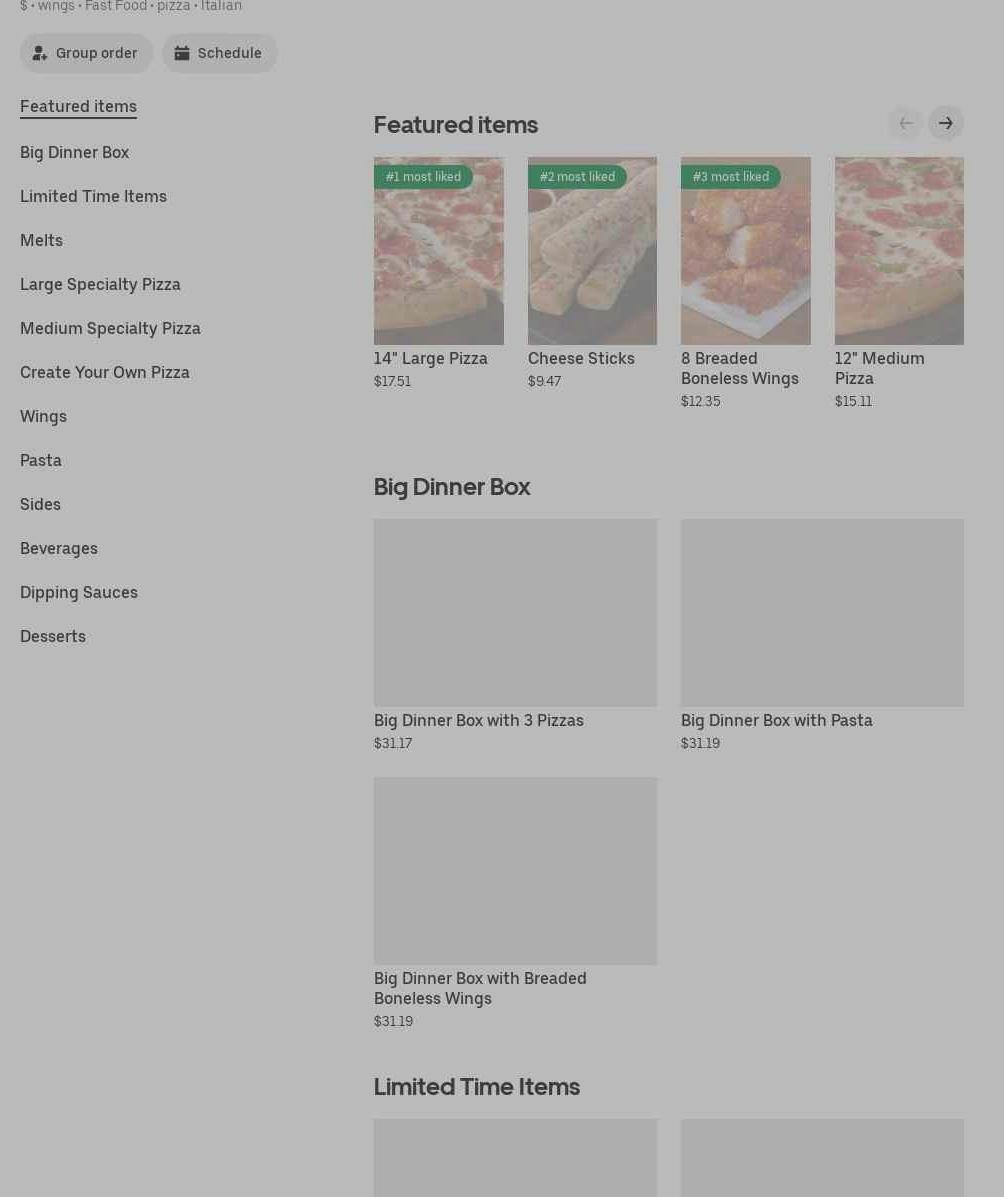The width and height of the screenshot is (1004, 1197).
Task: Jump to Big Dinner Box menu section
Action: click(74, 152)
